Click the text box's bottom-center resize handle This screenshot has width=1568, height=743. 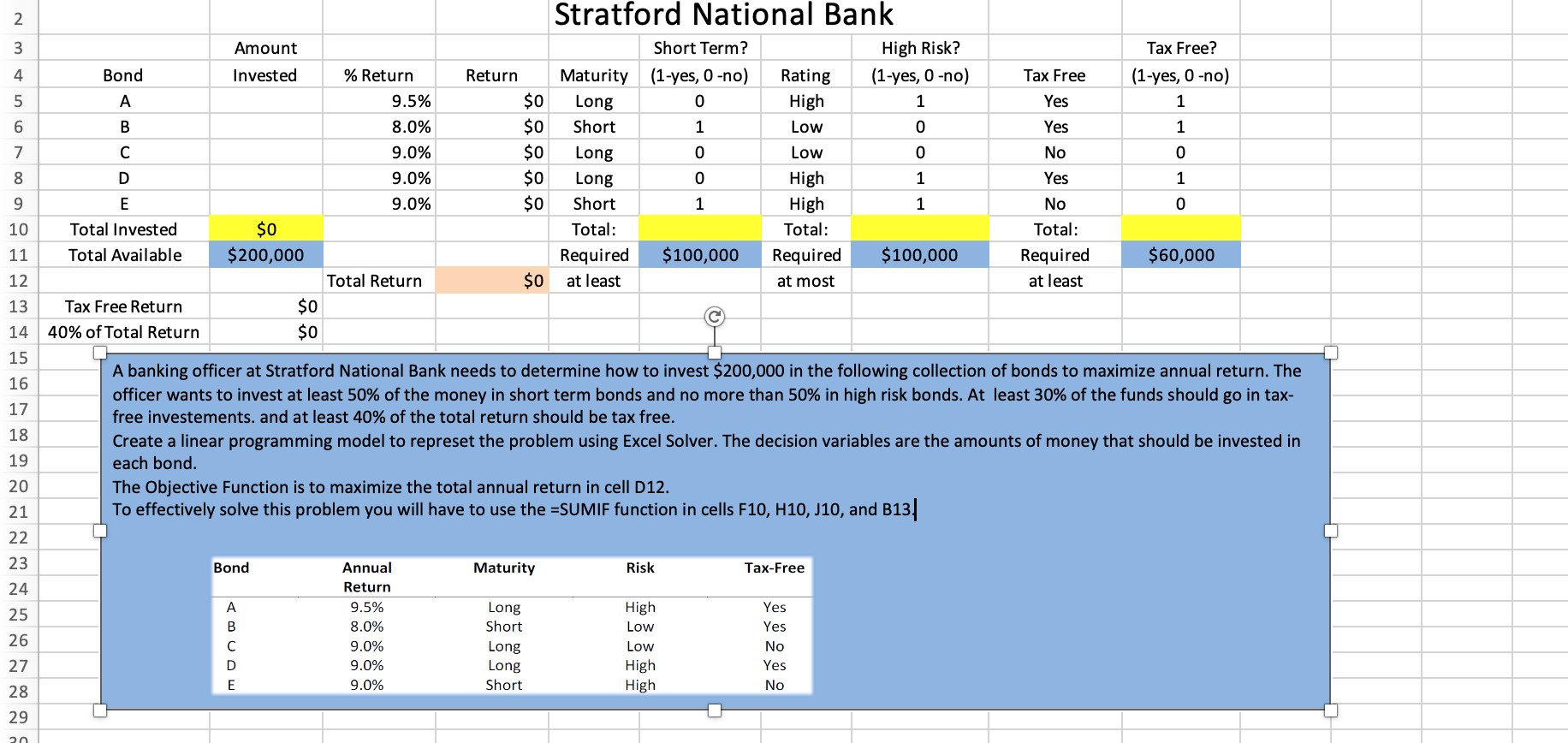pyautogui.click(x=715, y=710)
